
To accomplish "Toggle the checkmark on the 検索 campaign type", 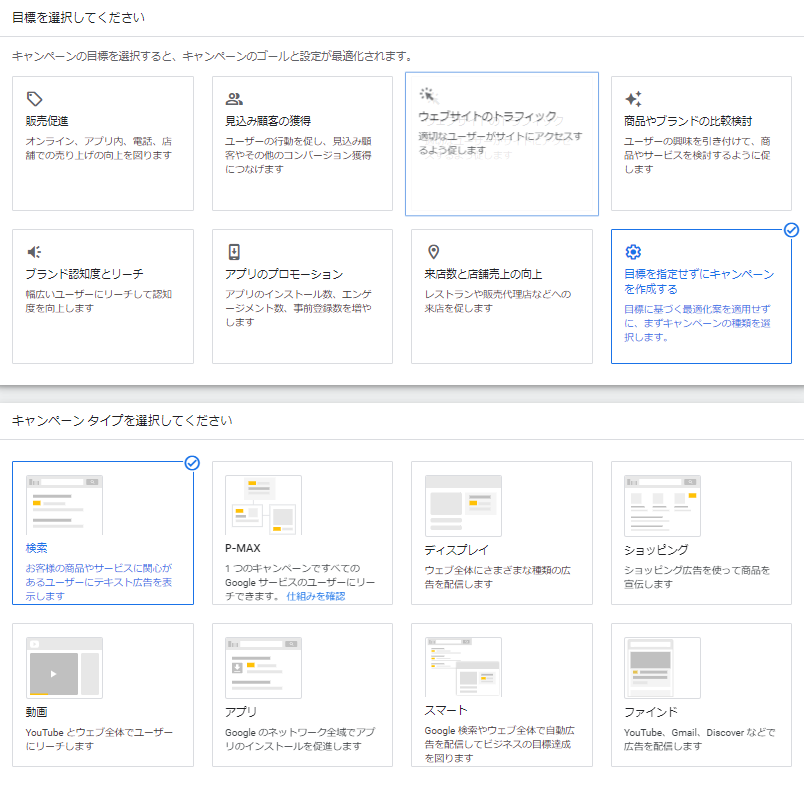I will [x=192, y=462].
